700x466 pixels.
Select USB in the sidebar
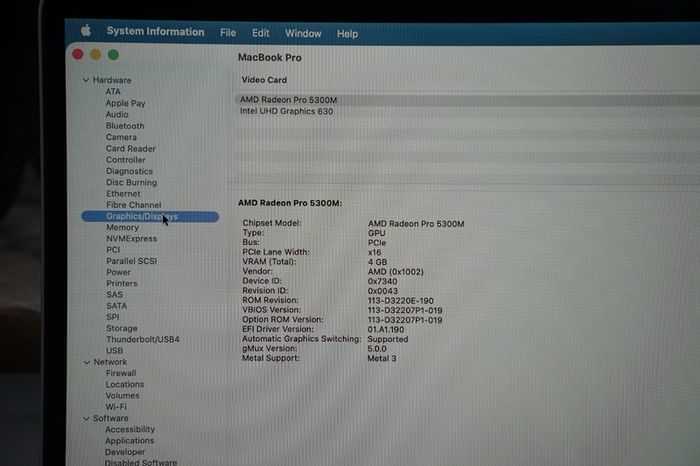(x=114, y=351)
